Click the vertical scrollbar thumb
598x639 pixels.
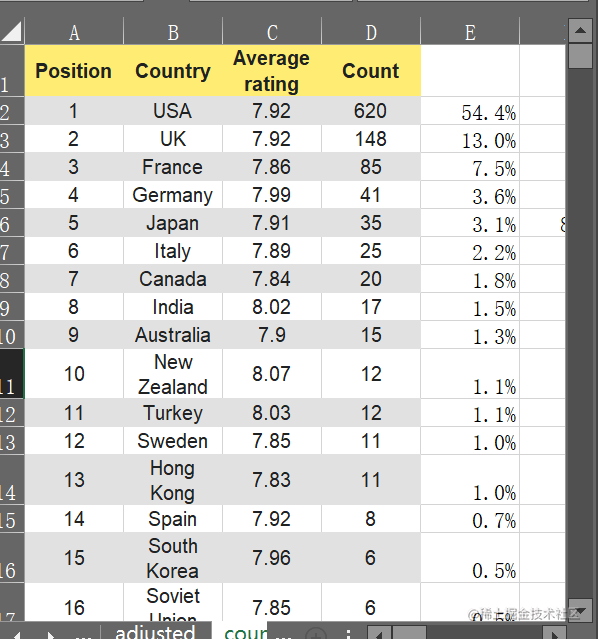[580, 56]
